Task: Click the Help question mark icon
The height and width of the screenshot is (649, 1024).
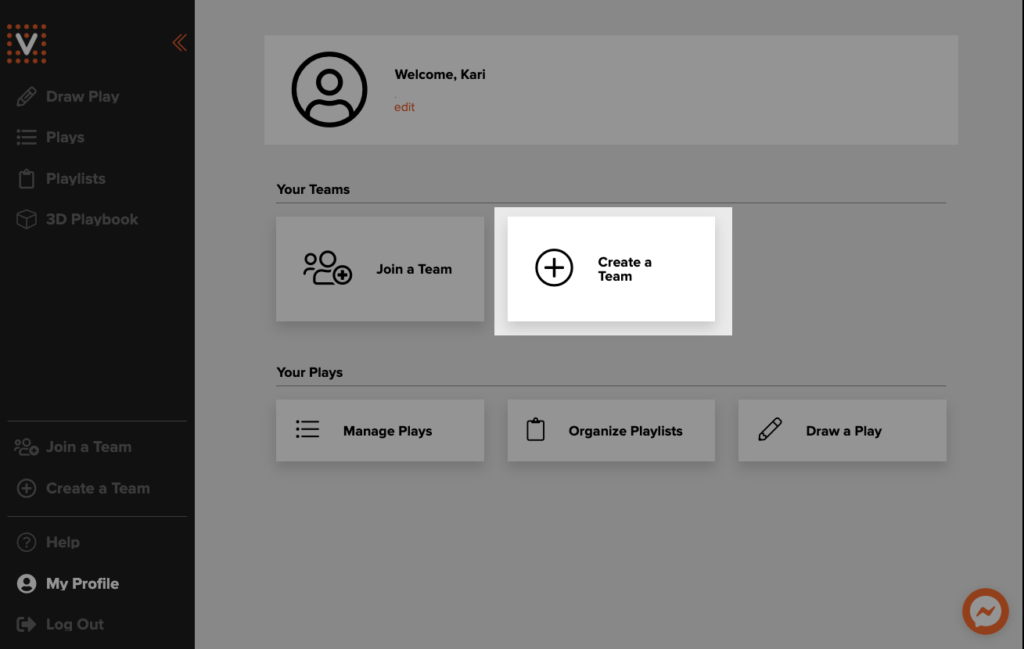Action: [26, 543]
